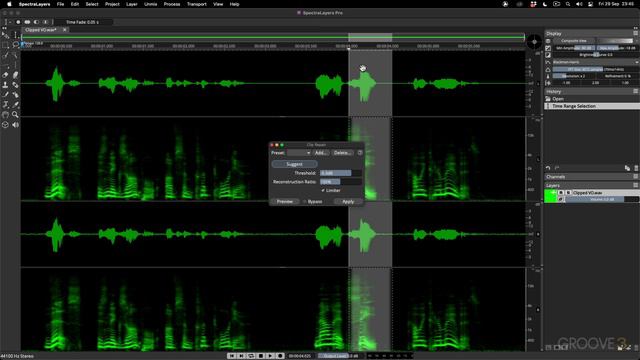
Task: Select the playback speaker tool
Action: 15,125
